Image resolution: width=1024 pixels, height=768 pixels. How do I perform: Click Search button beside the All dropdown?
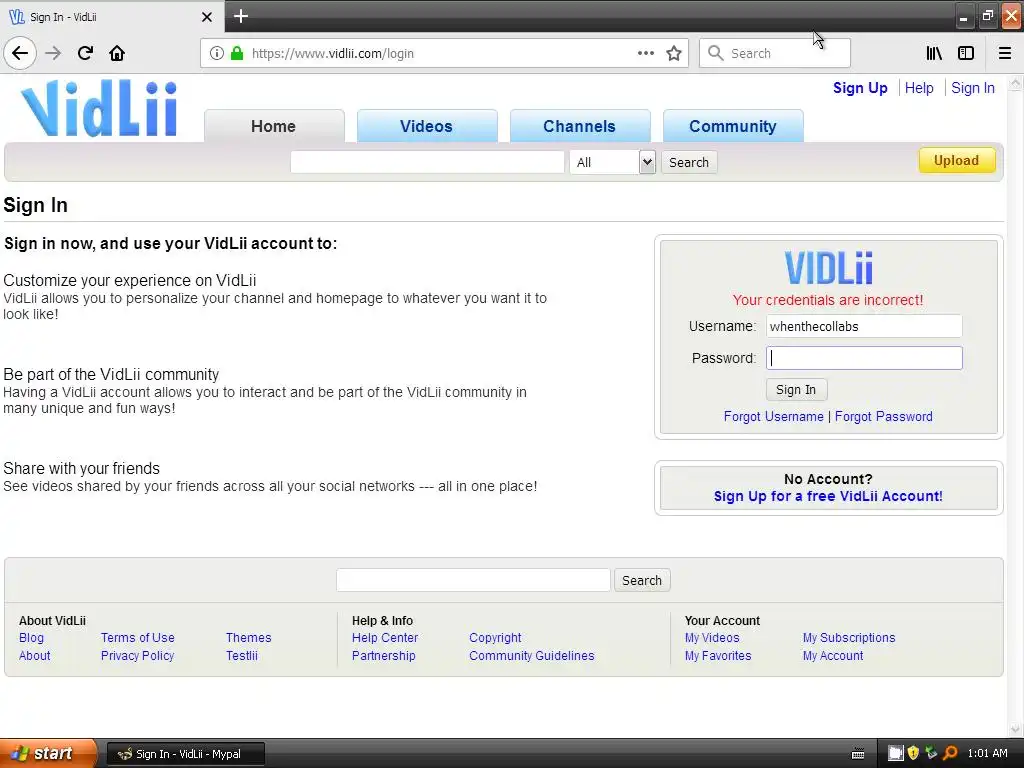[689, 162]
